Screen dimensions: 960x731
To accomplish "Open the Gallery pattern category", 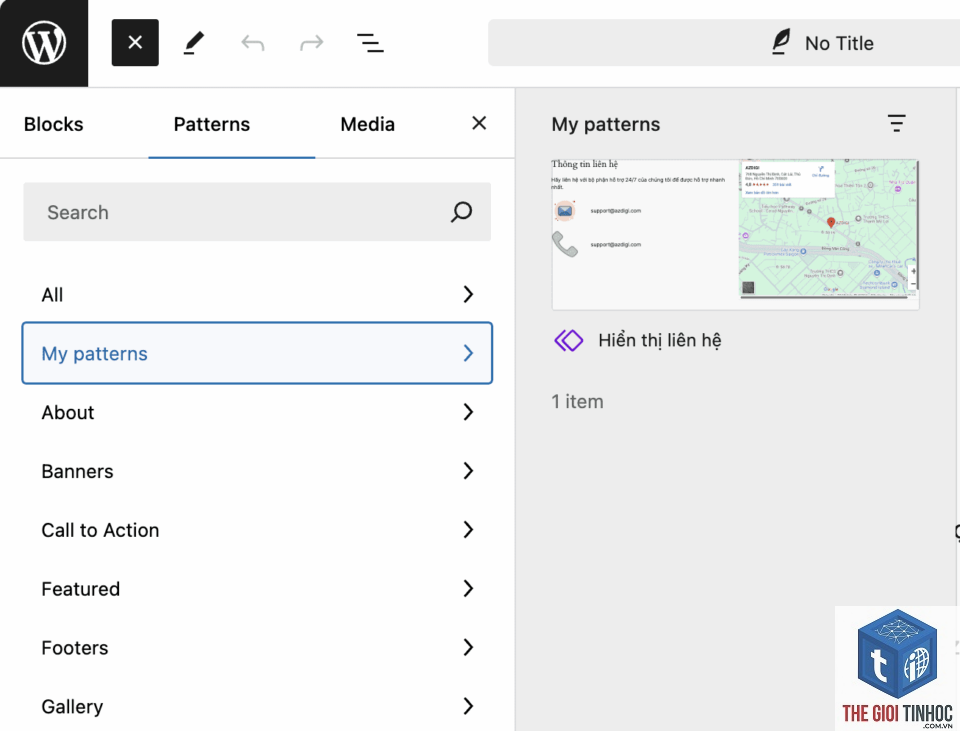I will [x=257, y=706].
